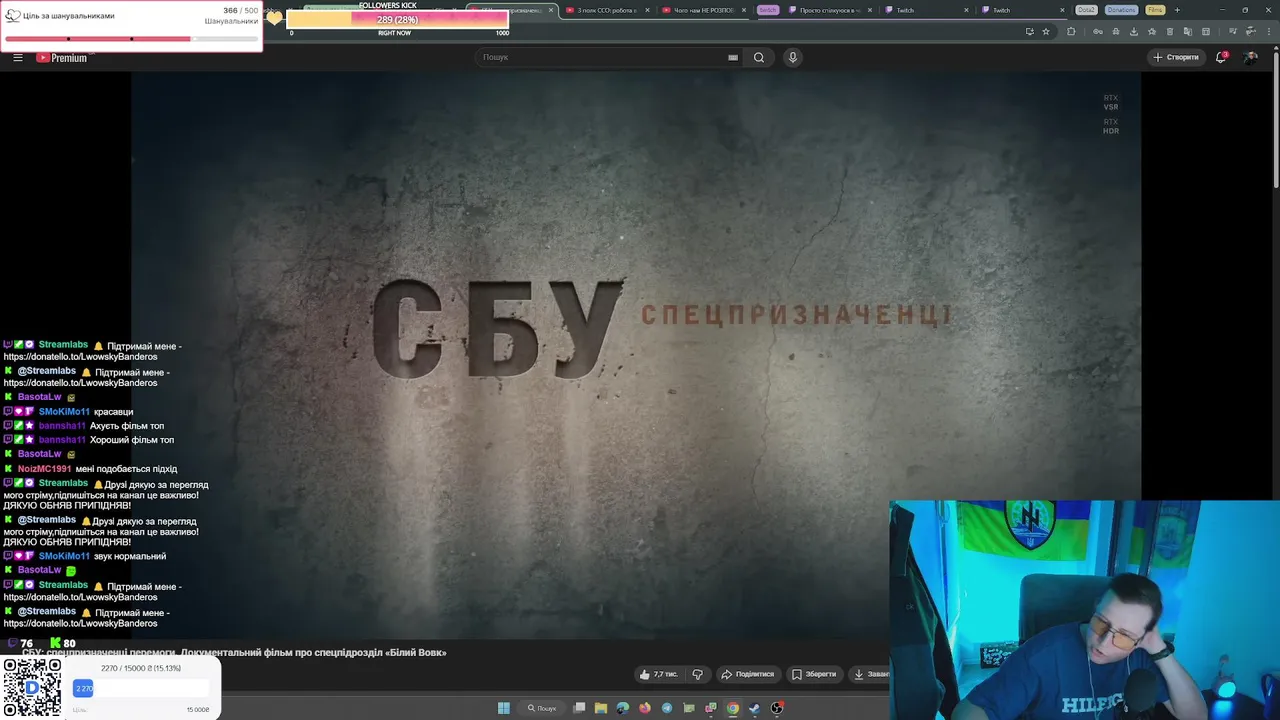
Task: Open OBS Studio from taskbar
Action: (x=777, y=708)
